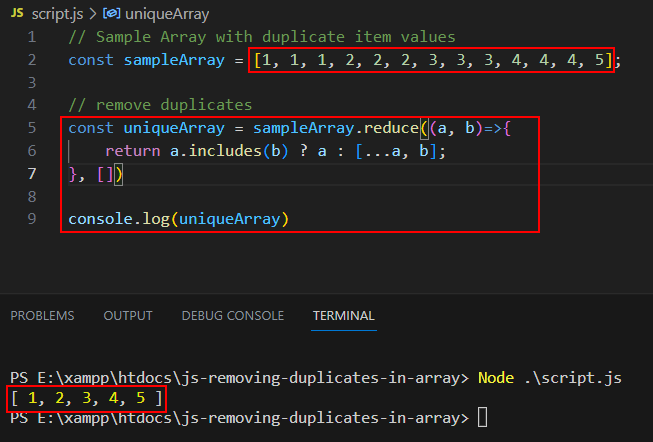Image resolution: width=653 pixels, height=442 pixels.
Task: Switch to the OUTPUT tab
Action: pyautogui.click(x=128, y=316)
